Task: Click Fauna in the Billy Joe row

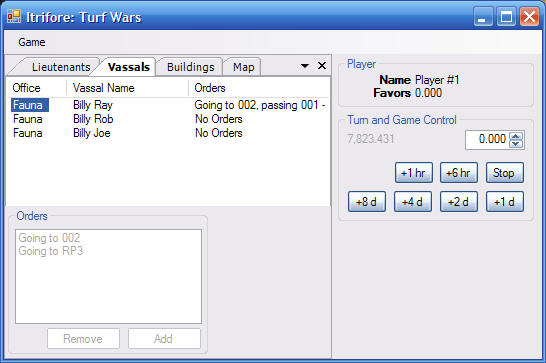Action: [28, 133]
